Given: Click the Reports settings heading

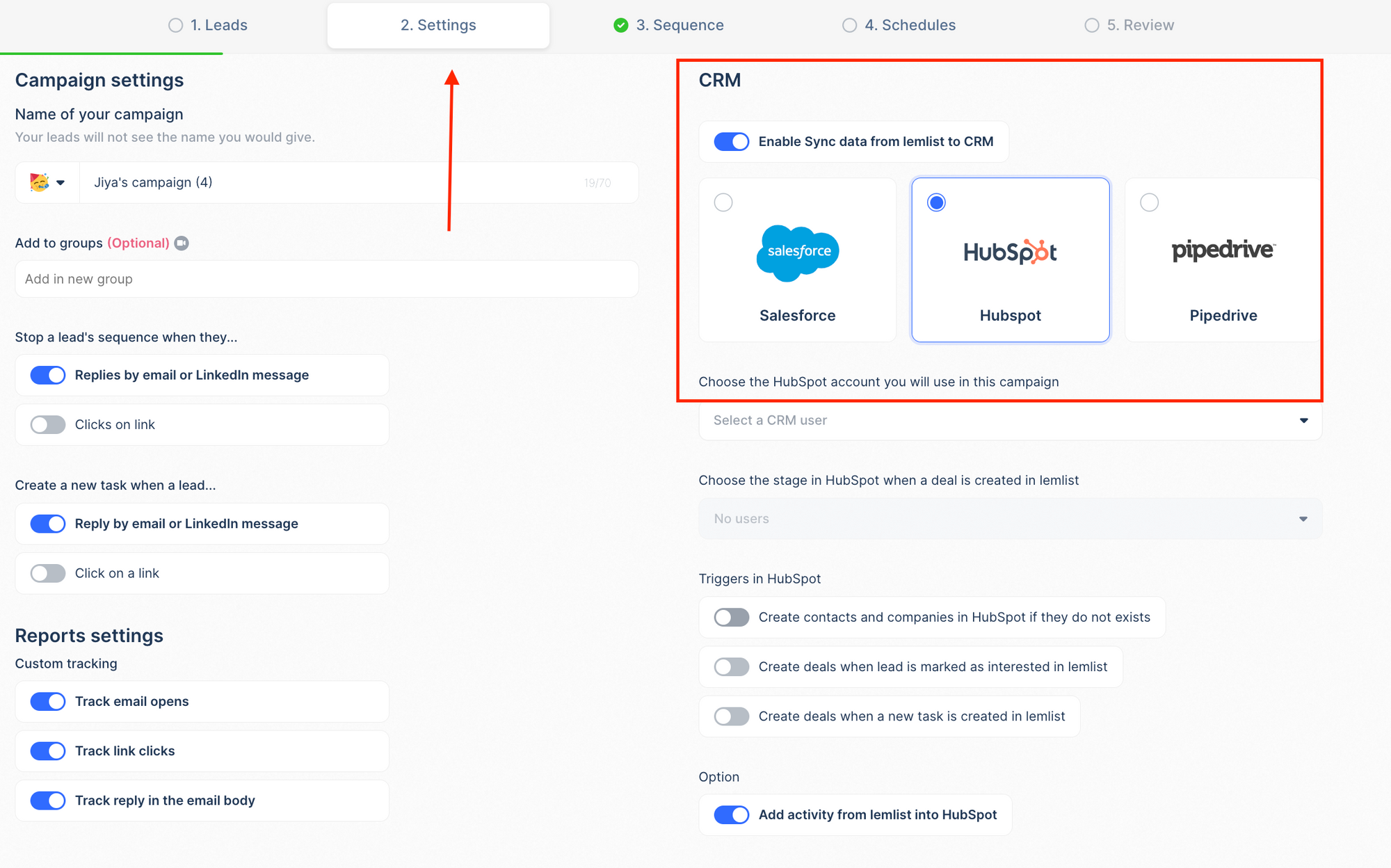Looking at the screenshot, I should point(89,636).
